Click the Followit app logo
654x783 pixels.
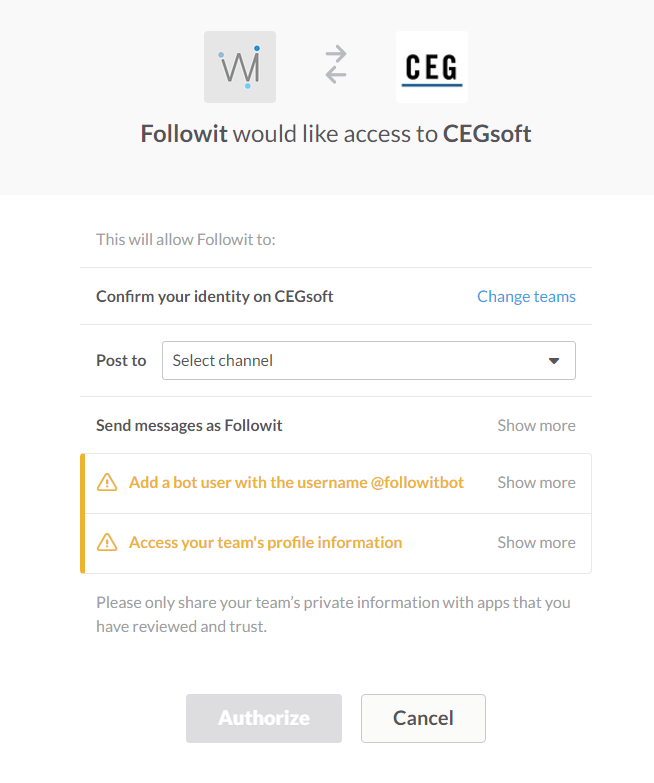pyautogui.click(x=240, y=67)
